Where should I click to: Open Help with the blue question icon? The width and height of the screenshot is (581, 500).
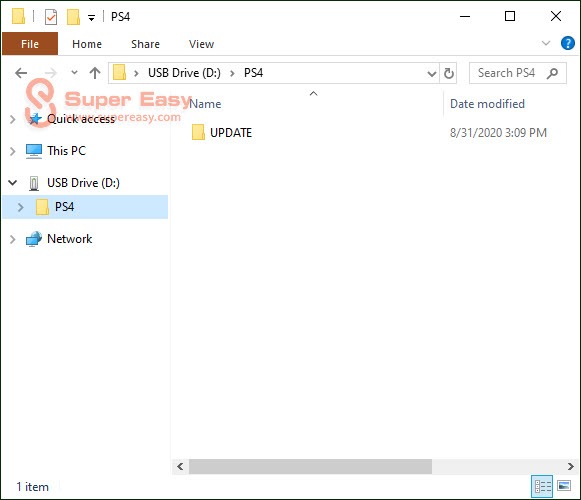click(x=568, y=43)
